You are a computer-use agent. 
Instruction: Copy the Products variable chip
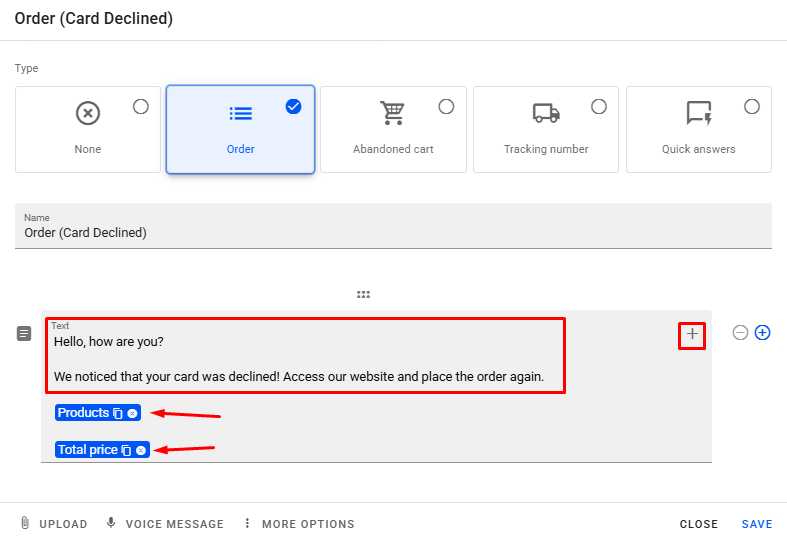(118, 413)
